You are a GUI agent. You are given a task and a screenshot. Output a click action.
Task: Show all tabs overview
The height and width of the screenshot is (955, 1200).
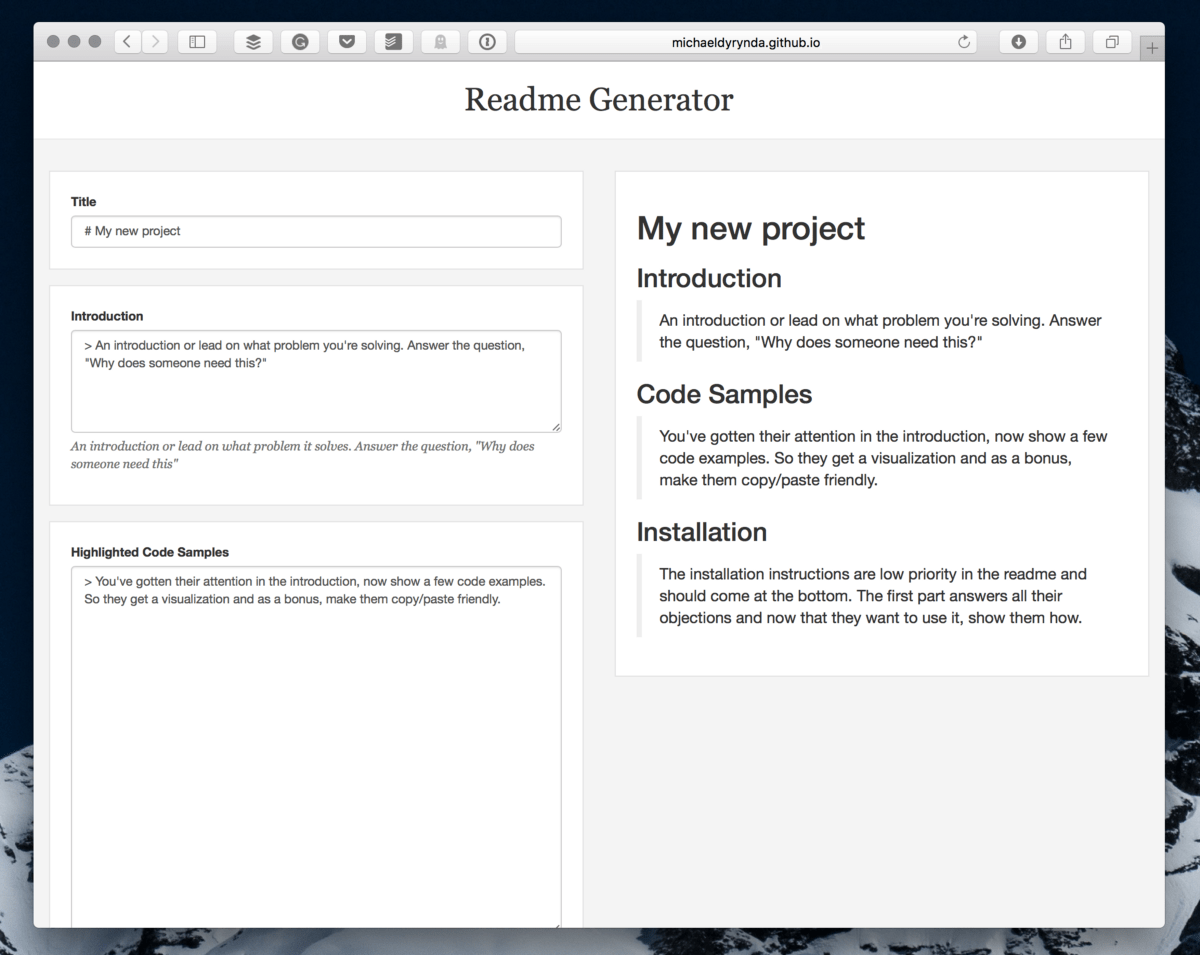(x=1112, y=42)
